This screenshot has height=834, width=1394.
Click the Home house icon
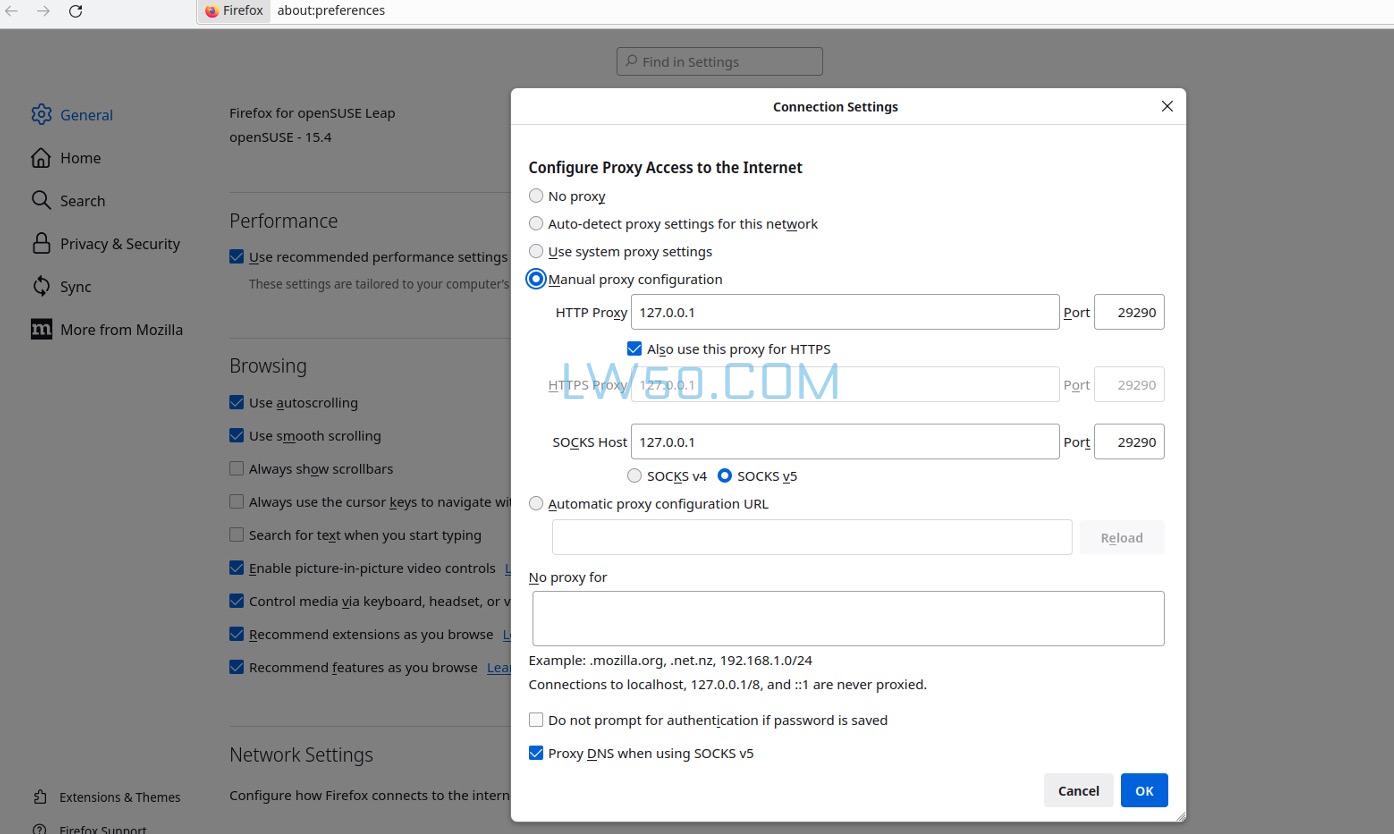pos(41,158)
